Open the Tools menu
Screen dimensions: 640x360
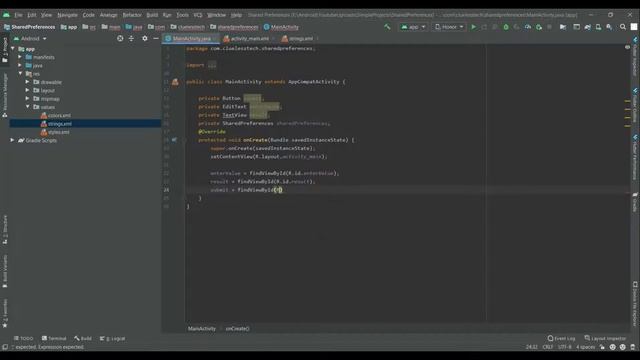point(182,15)
